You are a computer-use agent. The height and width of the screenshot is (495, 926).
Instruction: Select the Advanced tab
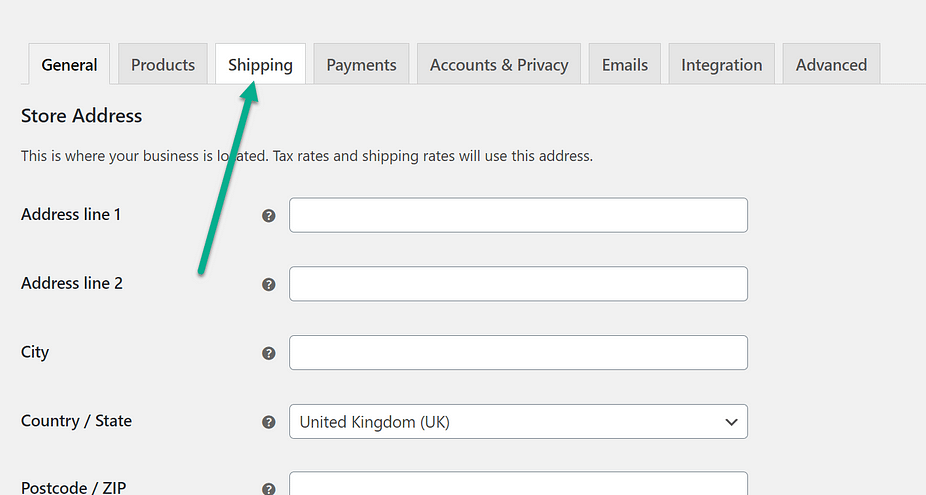[x=831, y=65]
